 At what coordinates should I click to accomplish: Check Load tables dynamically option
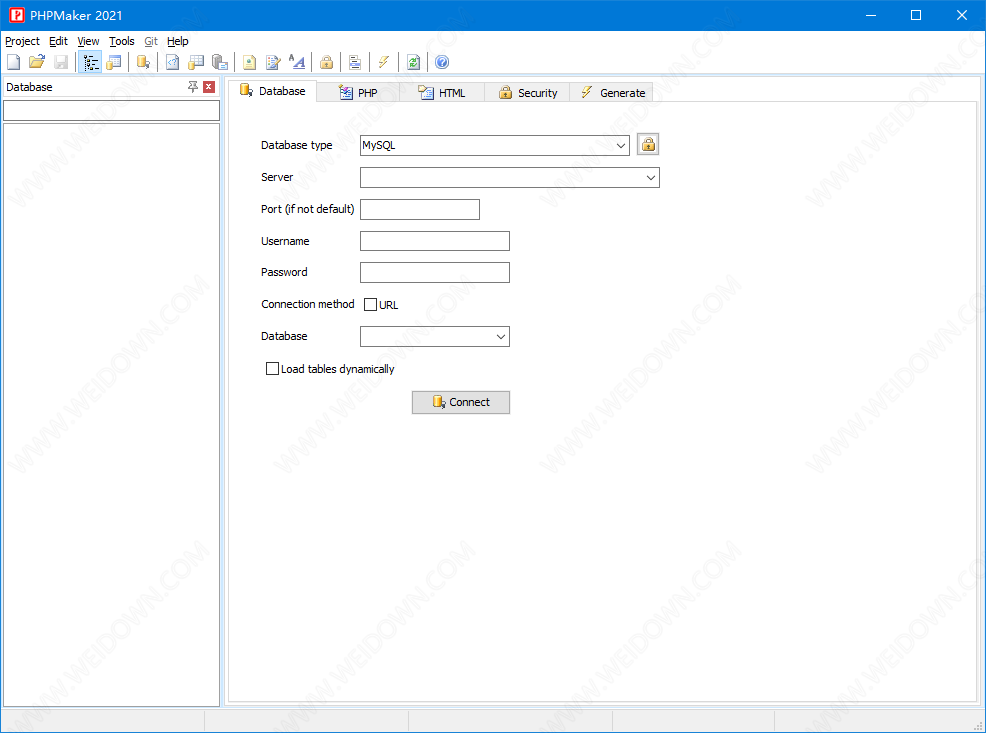click(272, 369)
